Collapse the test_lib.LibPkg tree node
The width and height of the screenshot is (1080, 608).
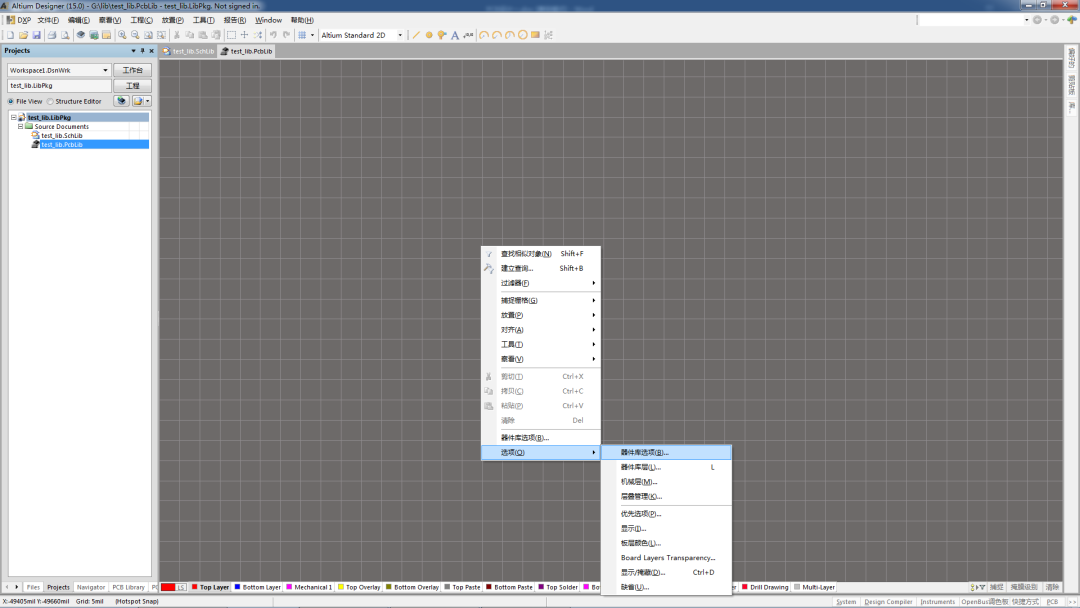13,118
